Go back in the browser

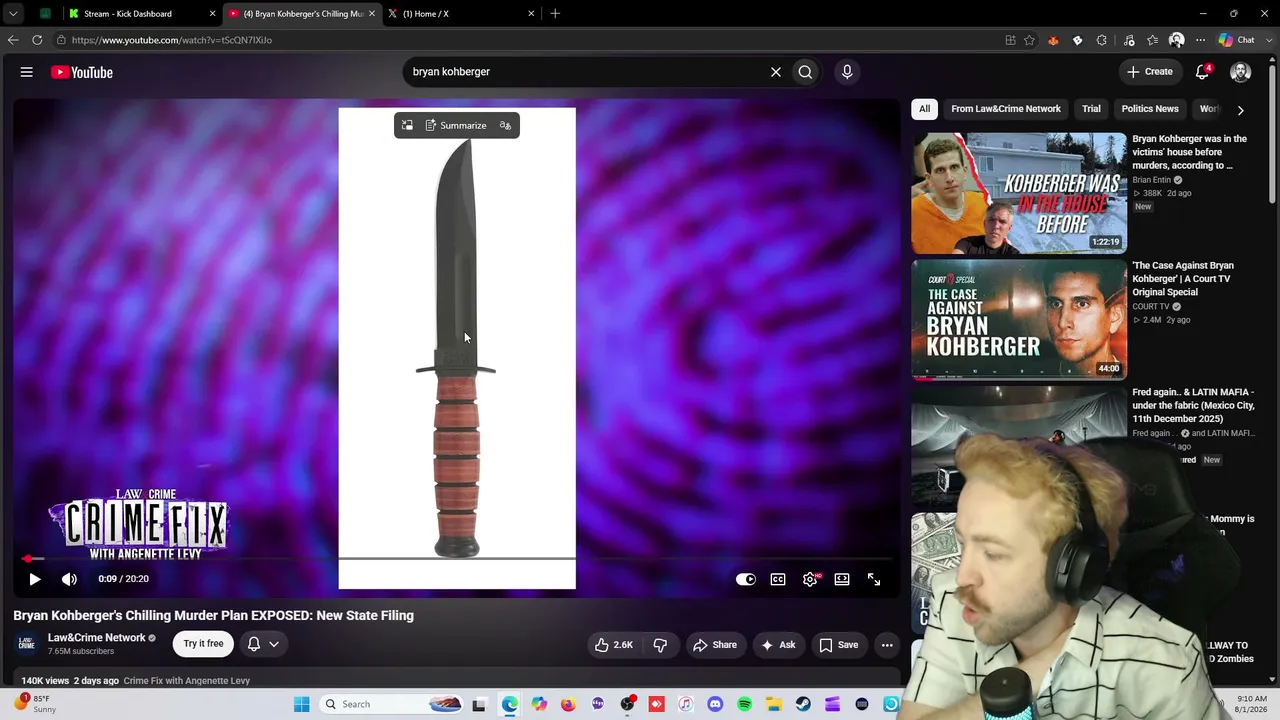pyautogui.click(x=13, y=40)
